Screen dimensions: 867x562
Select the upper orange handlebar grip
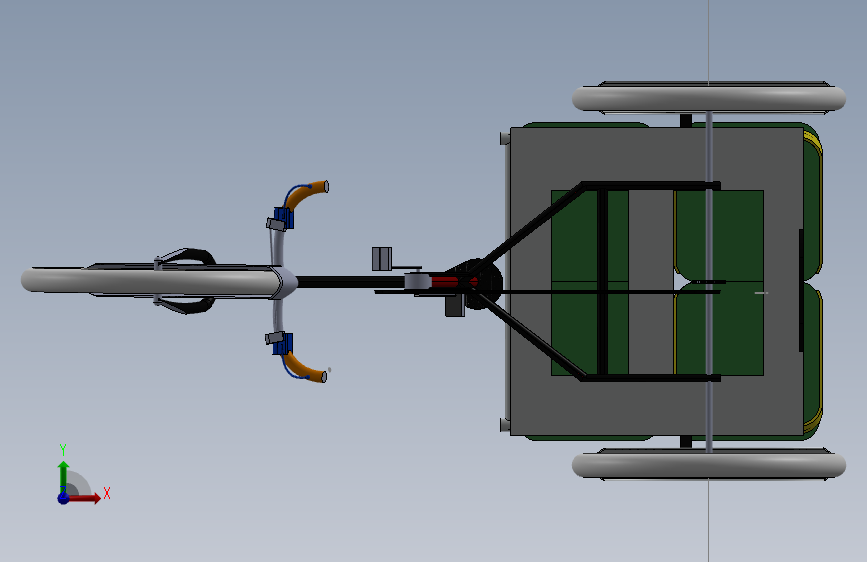309,195
